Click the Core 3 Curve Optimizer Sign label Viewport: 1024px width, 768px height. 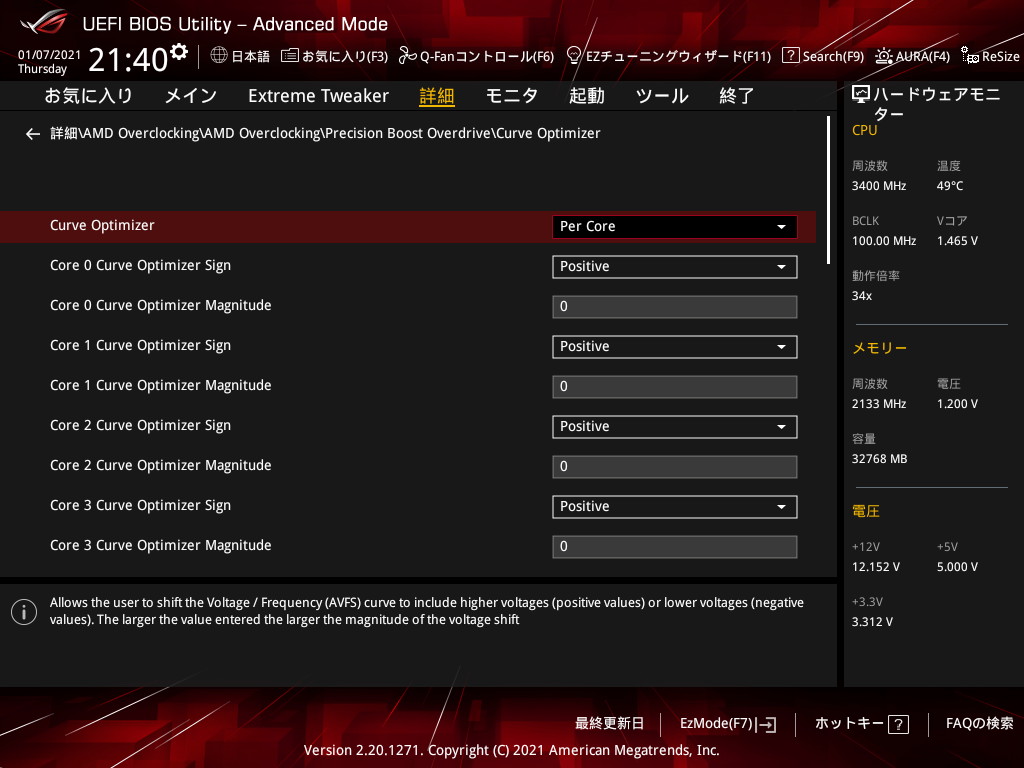(140, 505)
